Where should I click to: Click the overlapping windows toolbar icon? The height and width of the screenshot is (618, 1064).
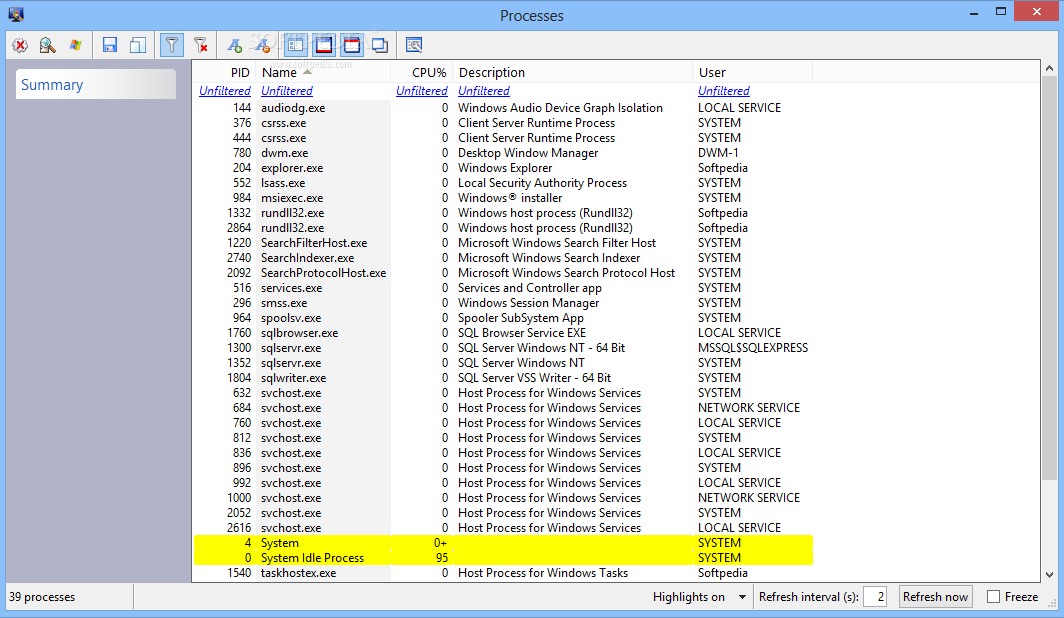point(380,45)
